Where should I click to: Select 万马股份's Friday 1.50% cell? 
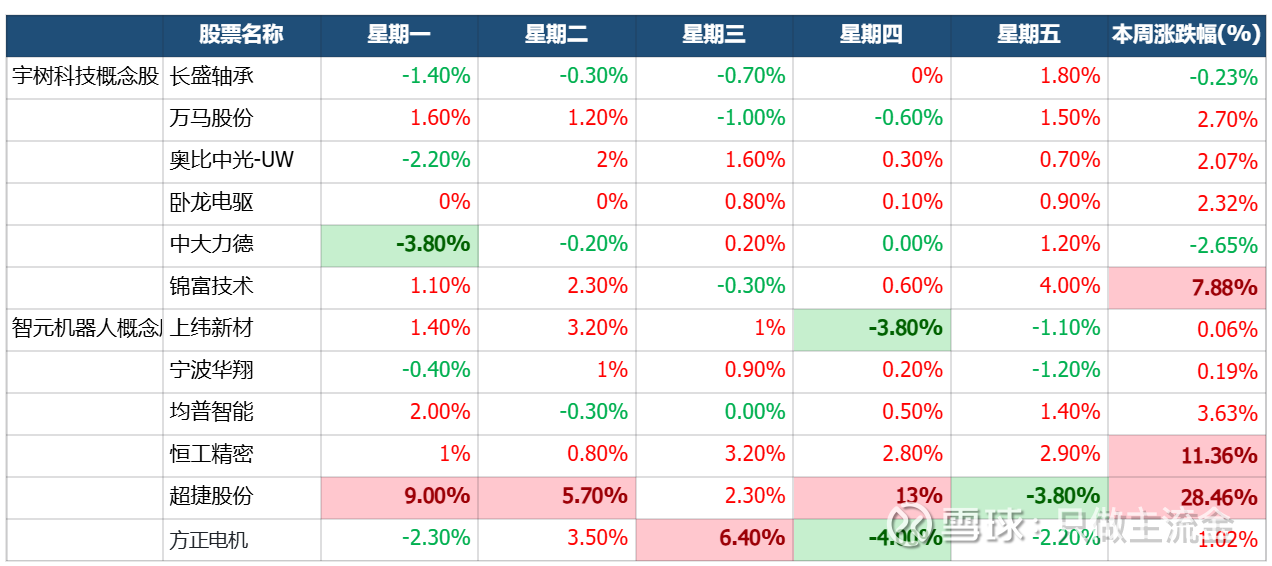(x=1029, y=118)
